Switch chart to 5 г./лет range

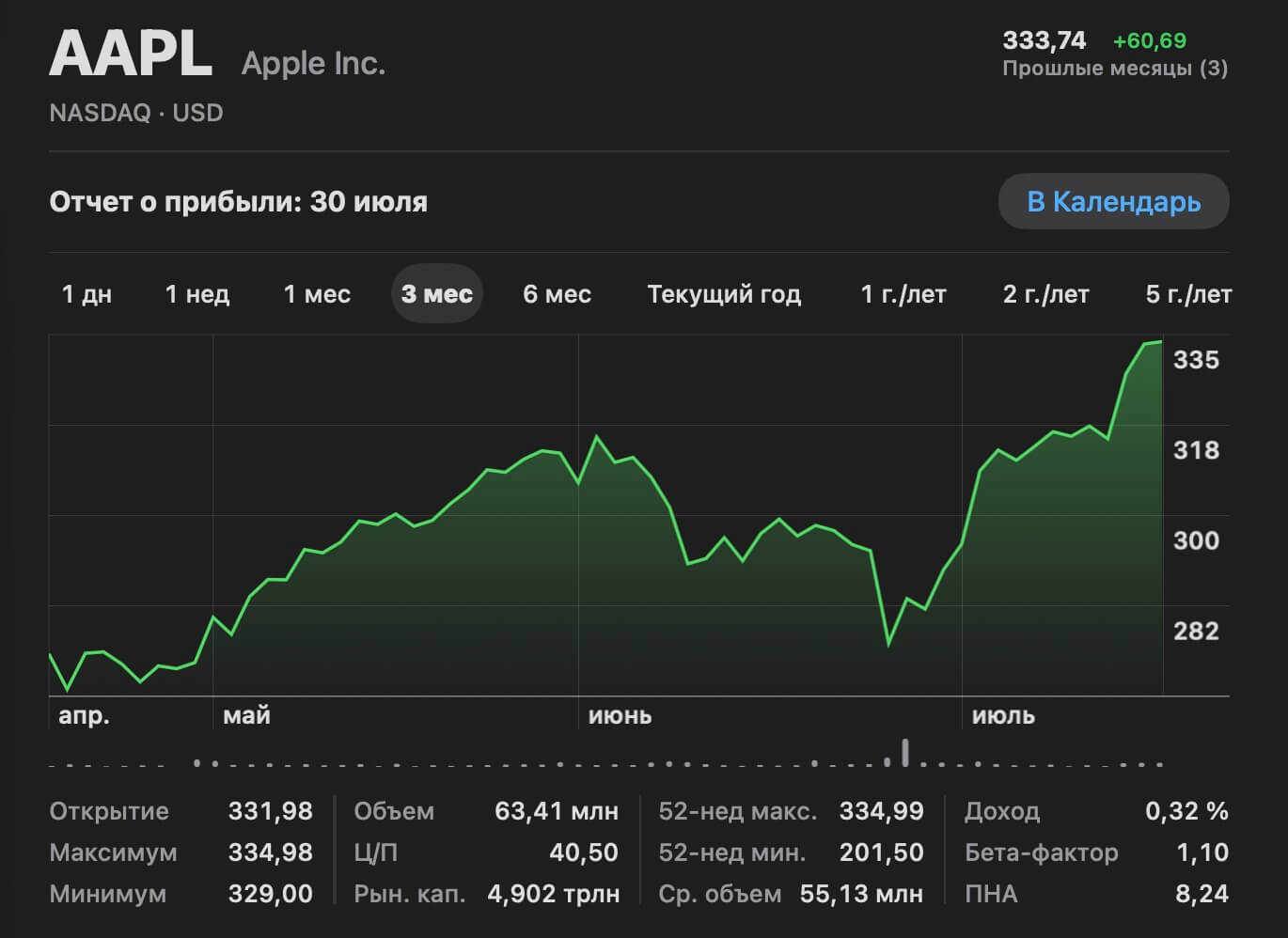(1188, 294)
